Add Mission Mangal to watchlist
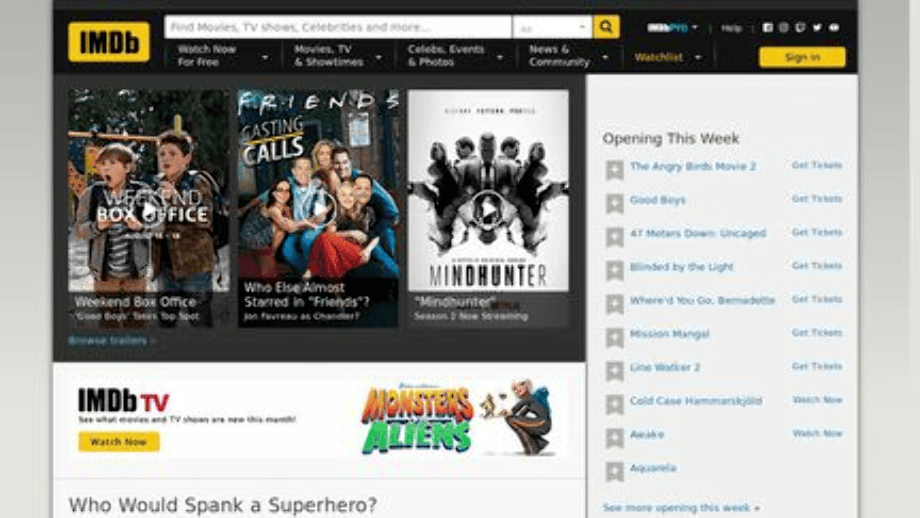920x518 pixels. (x=614, y=337)
